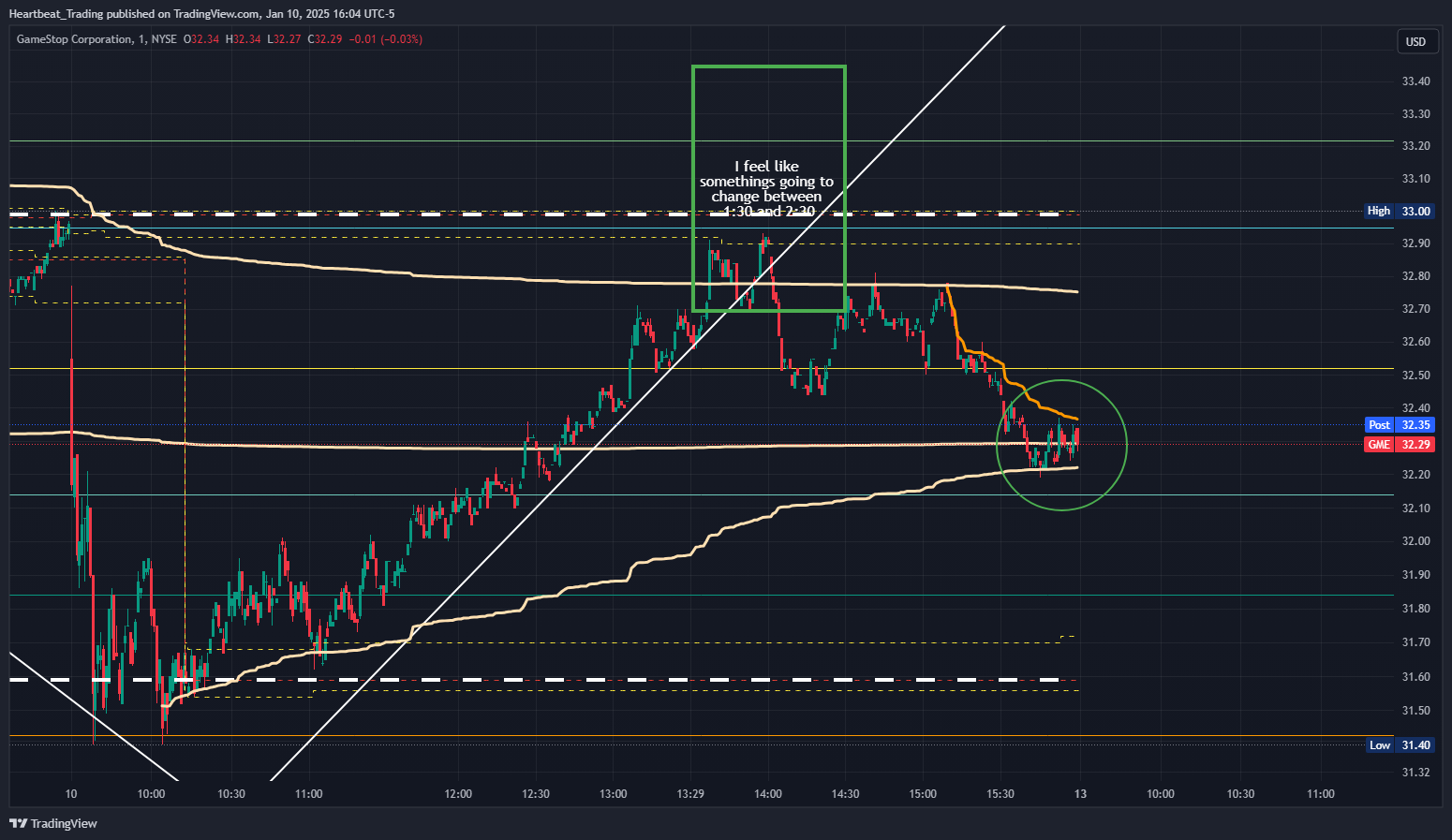Screen dimensions: 1452x840
Task: Click the 31.50 price axis label
Action: [1415, 711]
